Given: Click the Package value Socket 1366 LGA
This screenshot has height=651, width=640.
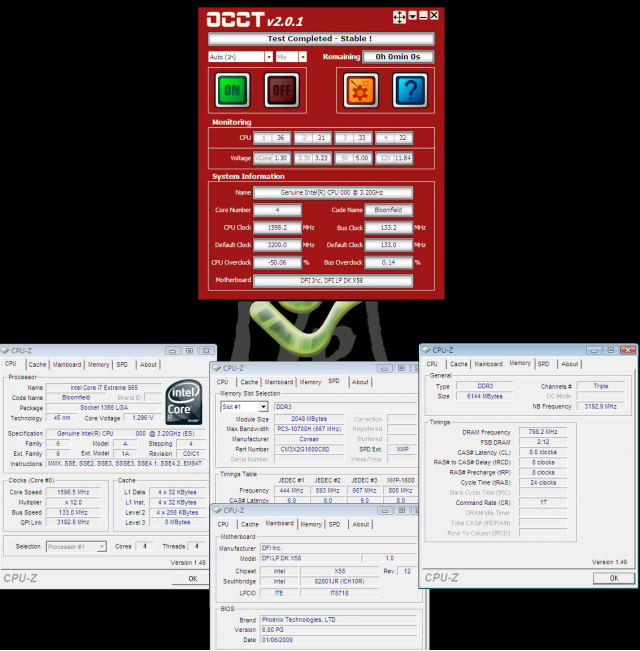Looking at the screenshot, I should pyautogui.click(x=104, y=408).
